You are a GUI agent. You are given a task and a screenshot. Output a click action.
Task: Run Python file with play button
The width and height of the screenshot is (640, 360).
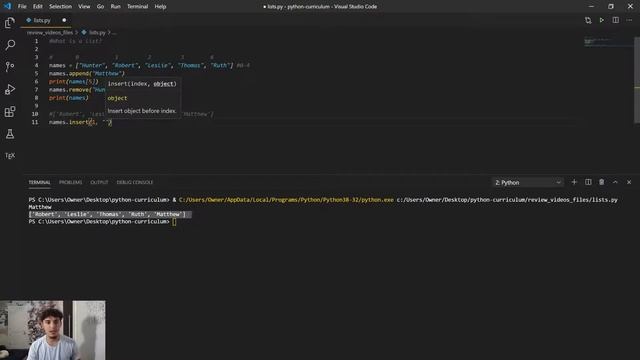coord(602,20)
